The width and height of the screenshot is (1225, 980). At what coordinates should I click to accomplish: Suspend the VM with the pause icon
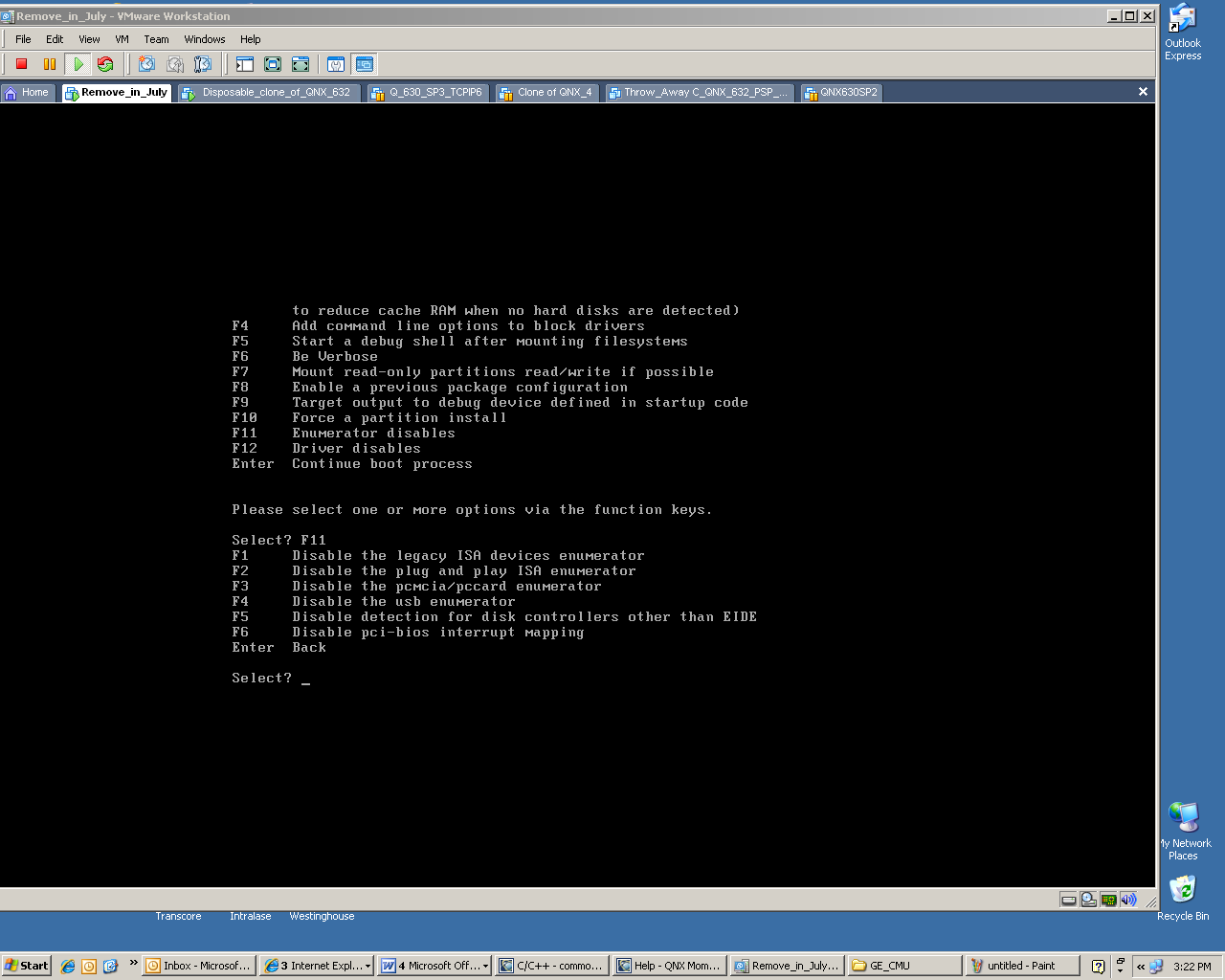coord(50,64)
